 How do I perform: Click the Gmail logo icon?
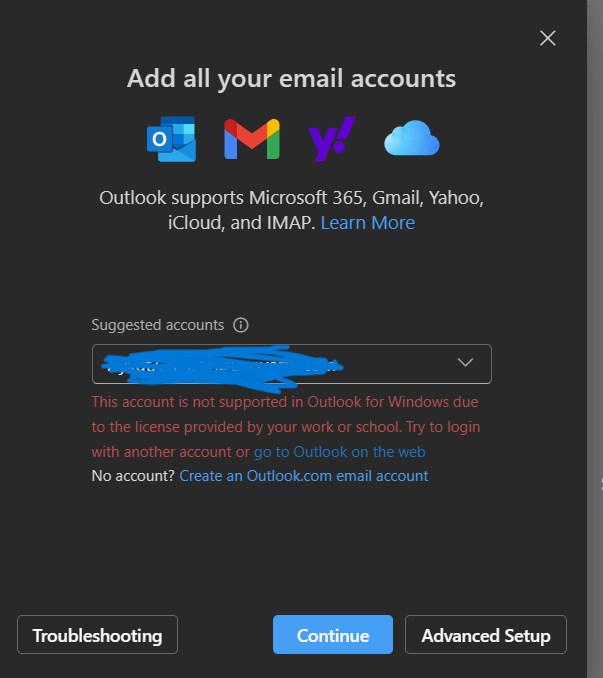[x=252, y=139]
